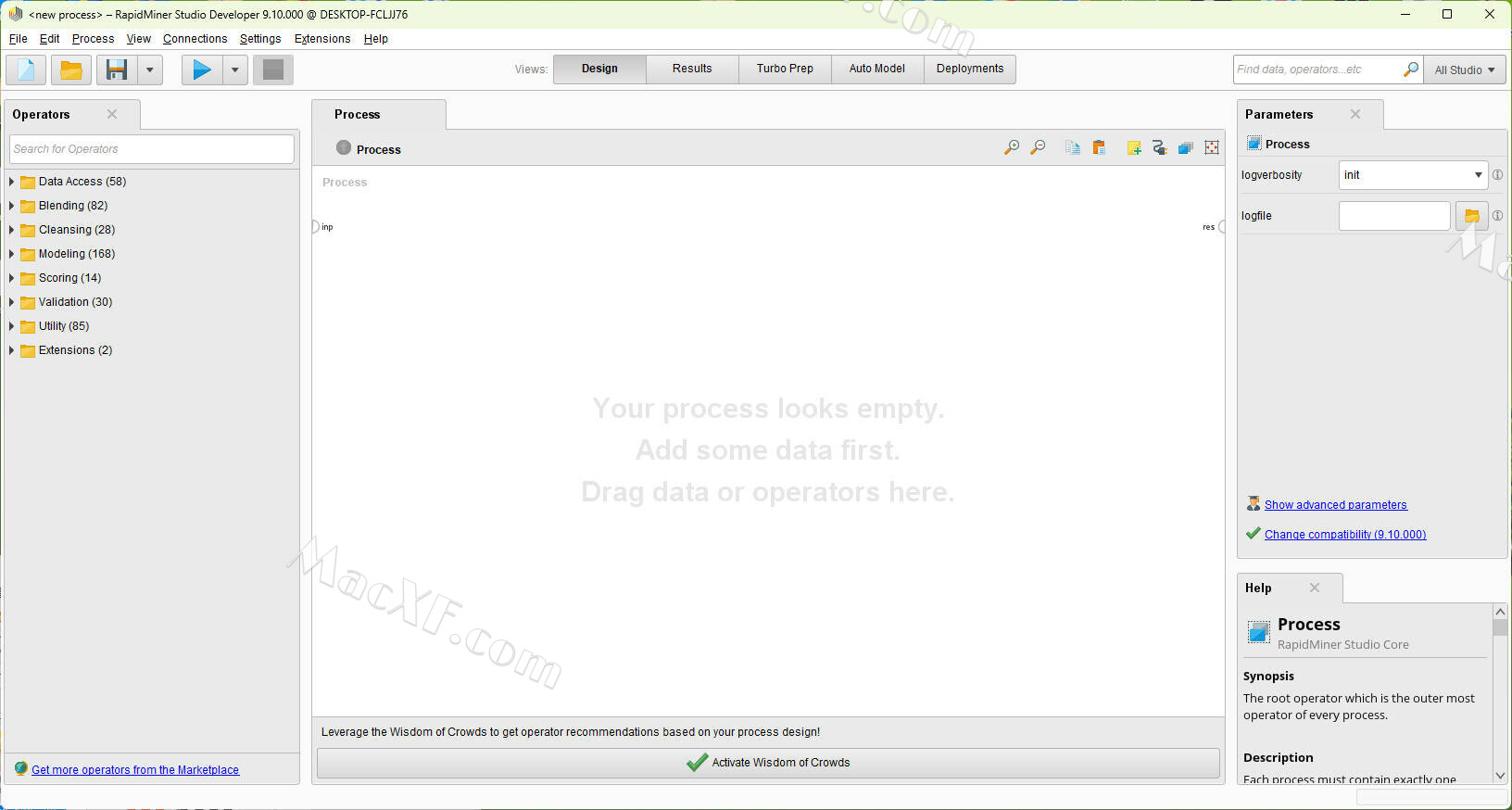Select the Process panel tab
The width and height of the screenshot is (1512, 810).
point(379,114)
